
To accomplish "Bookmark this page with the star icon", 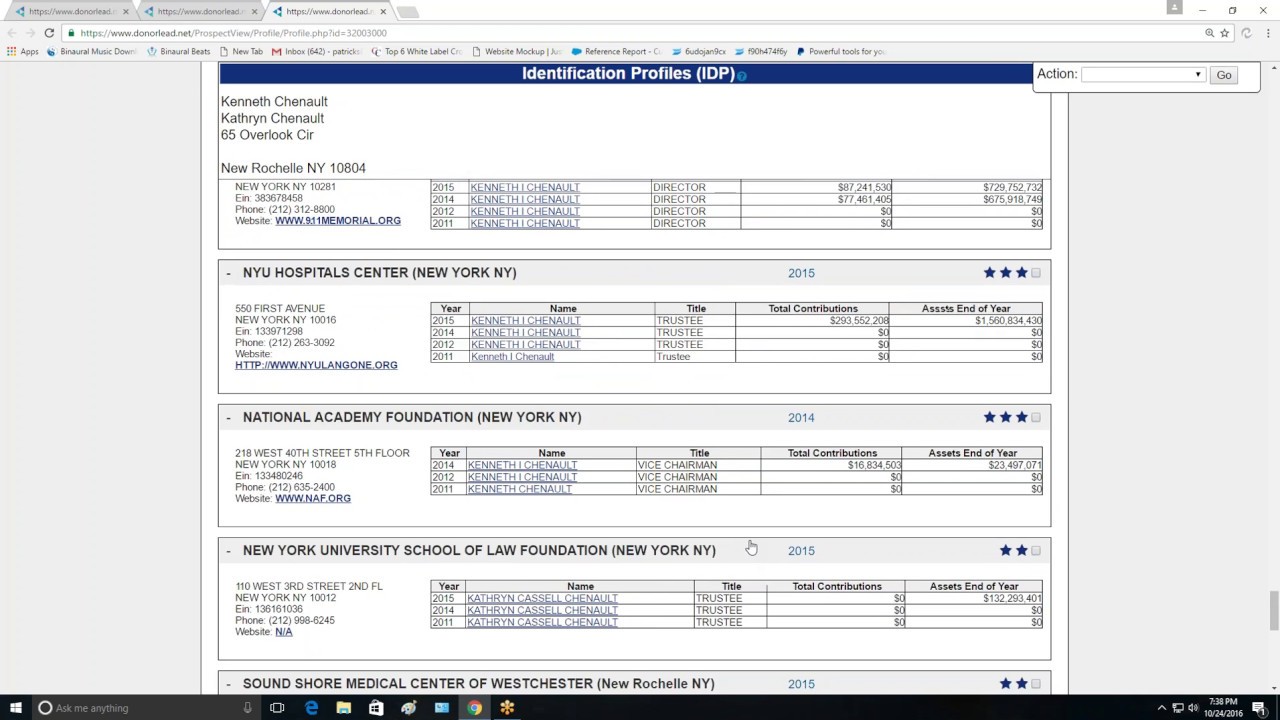I will point(1224,33).
